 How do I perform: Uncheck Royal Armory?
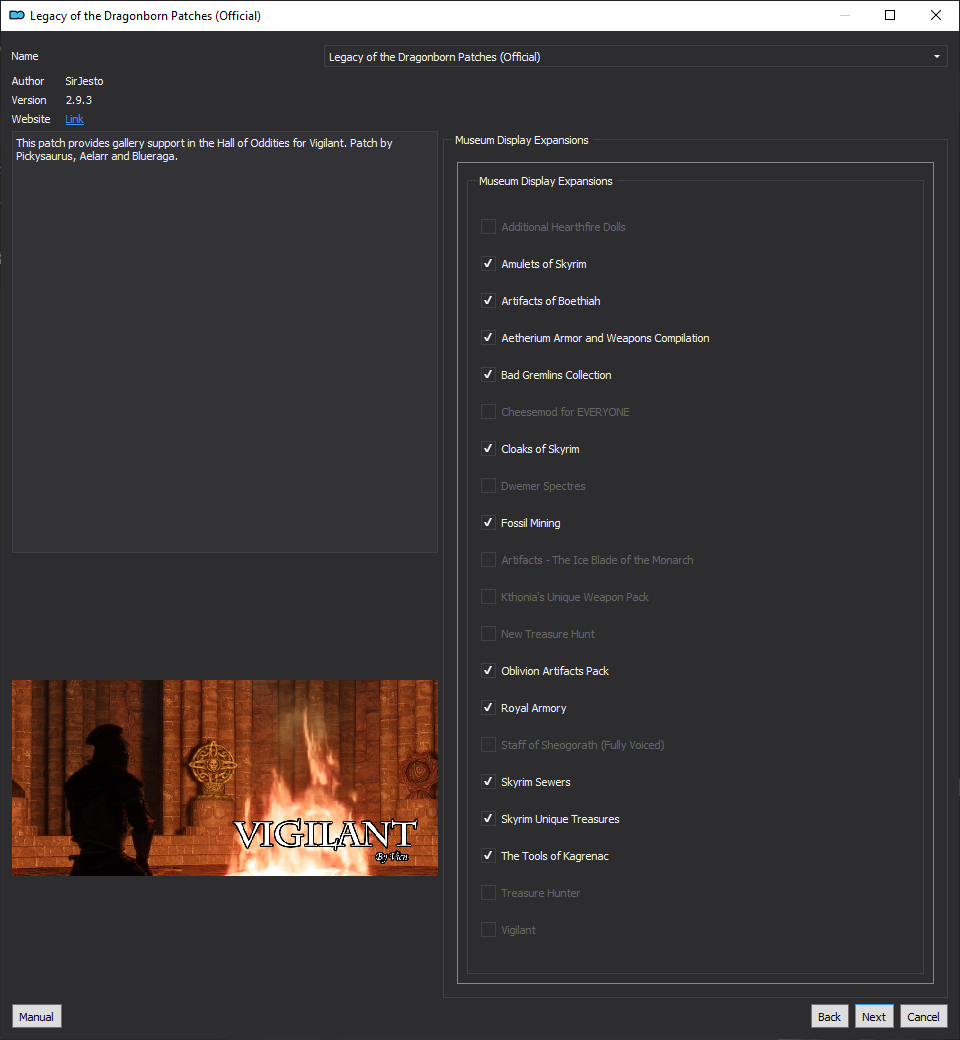[x=488, y=708]
